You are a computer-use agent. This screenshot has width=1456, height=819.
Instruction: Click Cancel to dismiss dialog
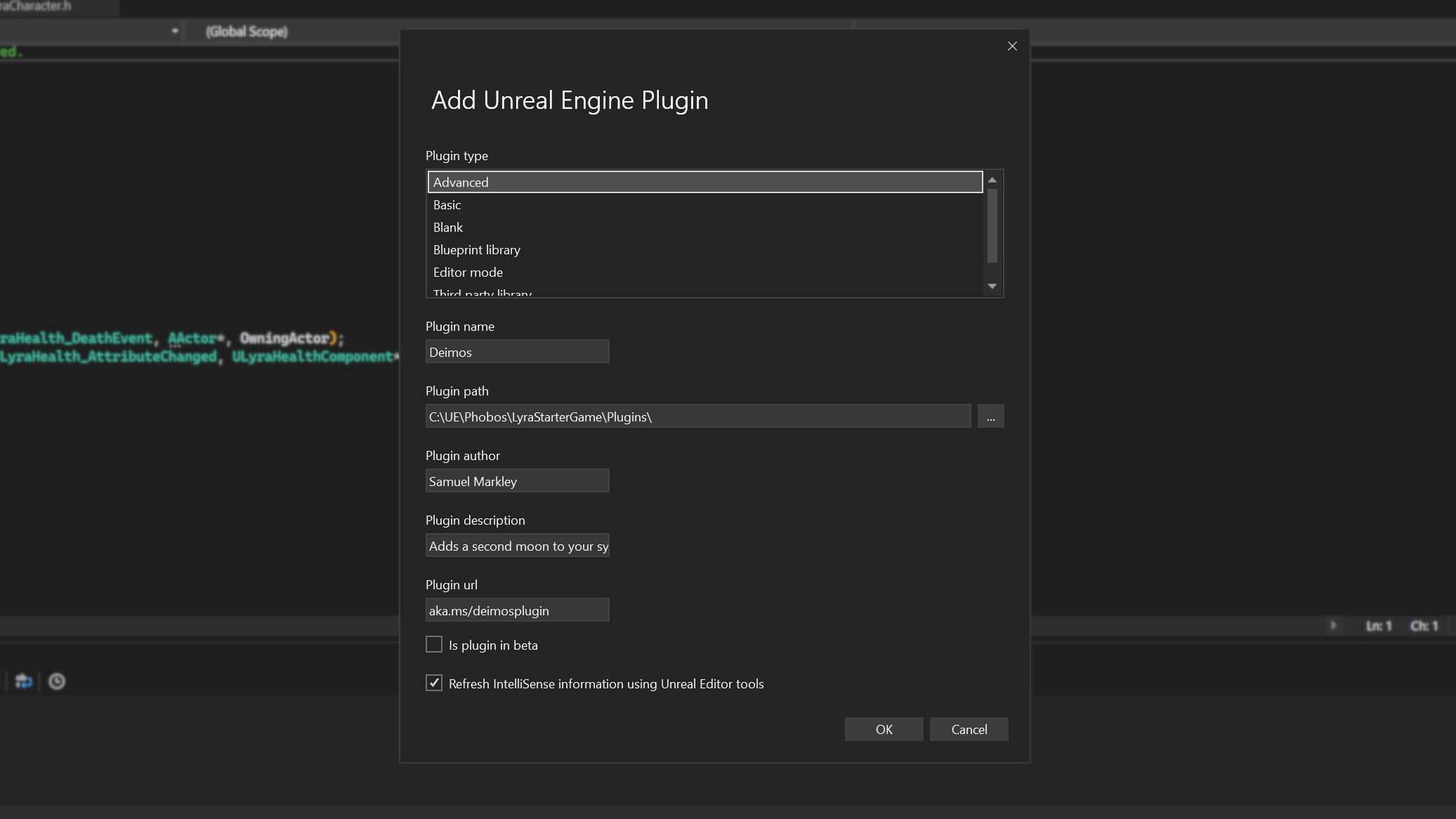click(968, 729)
